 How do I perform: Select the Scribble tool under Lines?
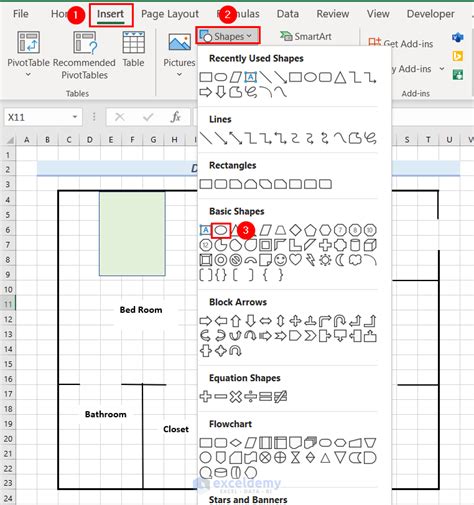tap(370, 138)
